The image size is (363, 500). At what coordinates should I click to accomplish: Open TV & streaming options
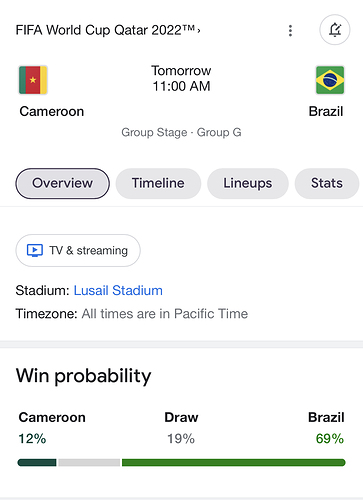click(78, 250)
